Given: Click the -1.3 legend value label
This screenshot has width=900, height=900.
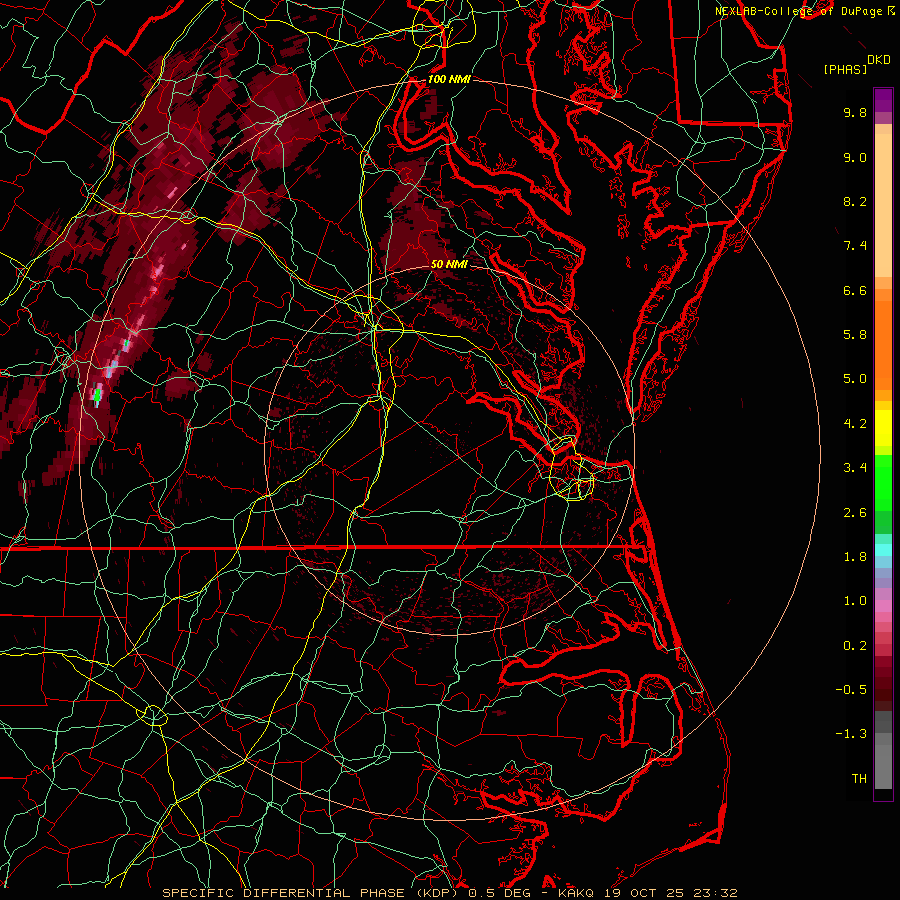Looking at the screenshot, I should [851, 734].
